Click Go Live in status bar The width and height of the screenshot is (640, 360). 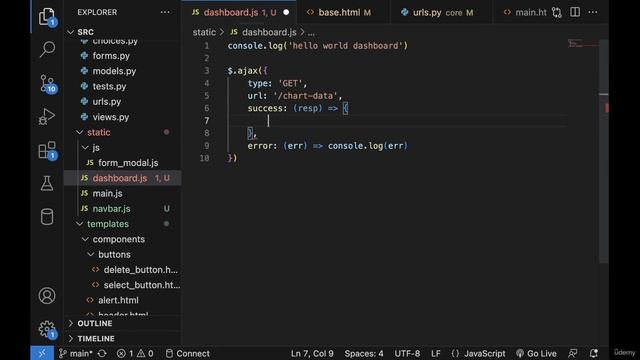tap(536, 353)
